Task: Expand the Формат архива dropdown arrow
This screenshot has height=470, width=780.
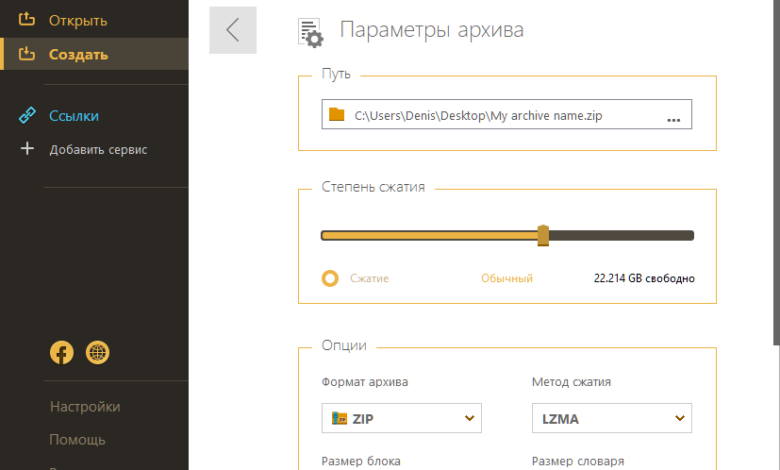Action: pos(469,418)
